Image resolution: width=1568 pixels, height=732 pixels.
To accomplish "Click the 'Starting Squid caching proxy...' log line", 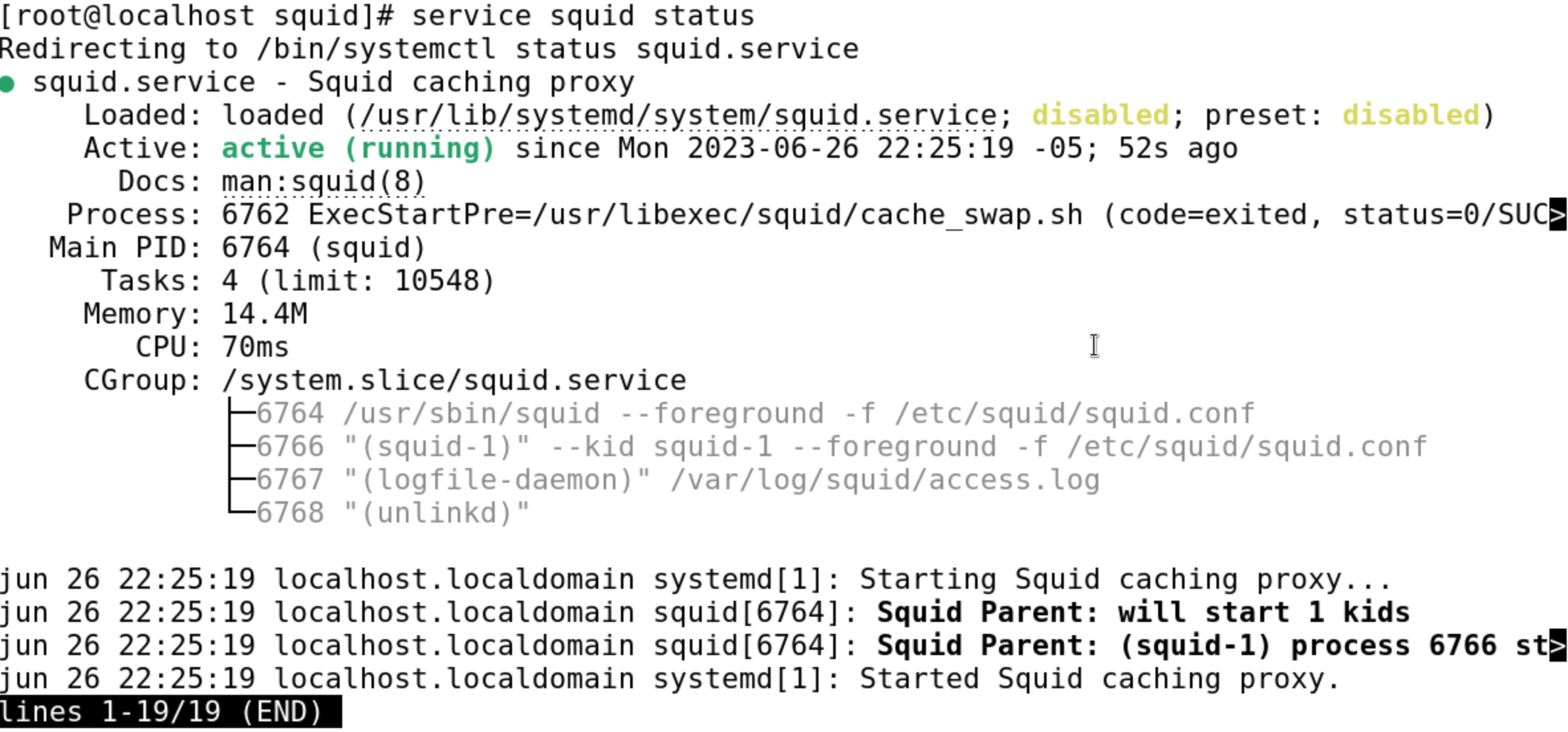I will (1125, 580).
